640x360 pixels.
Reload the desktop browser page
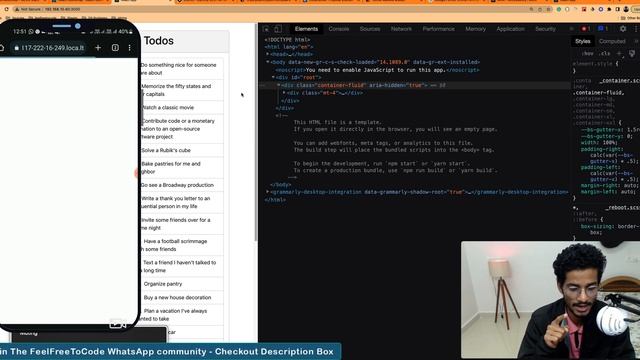pyautogui.click(x=6, y=9)
